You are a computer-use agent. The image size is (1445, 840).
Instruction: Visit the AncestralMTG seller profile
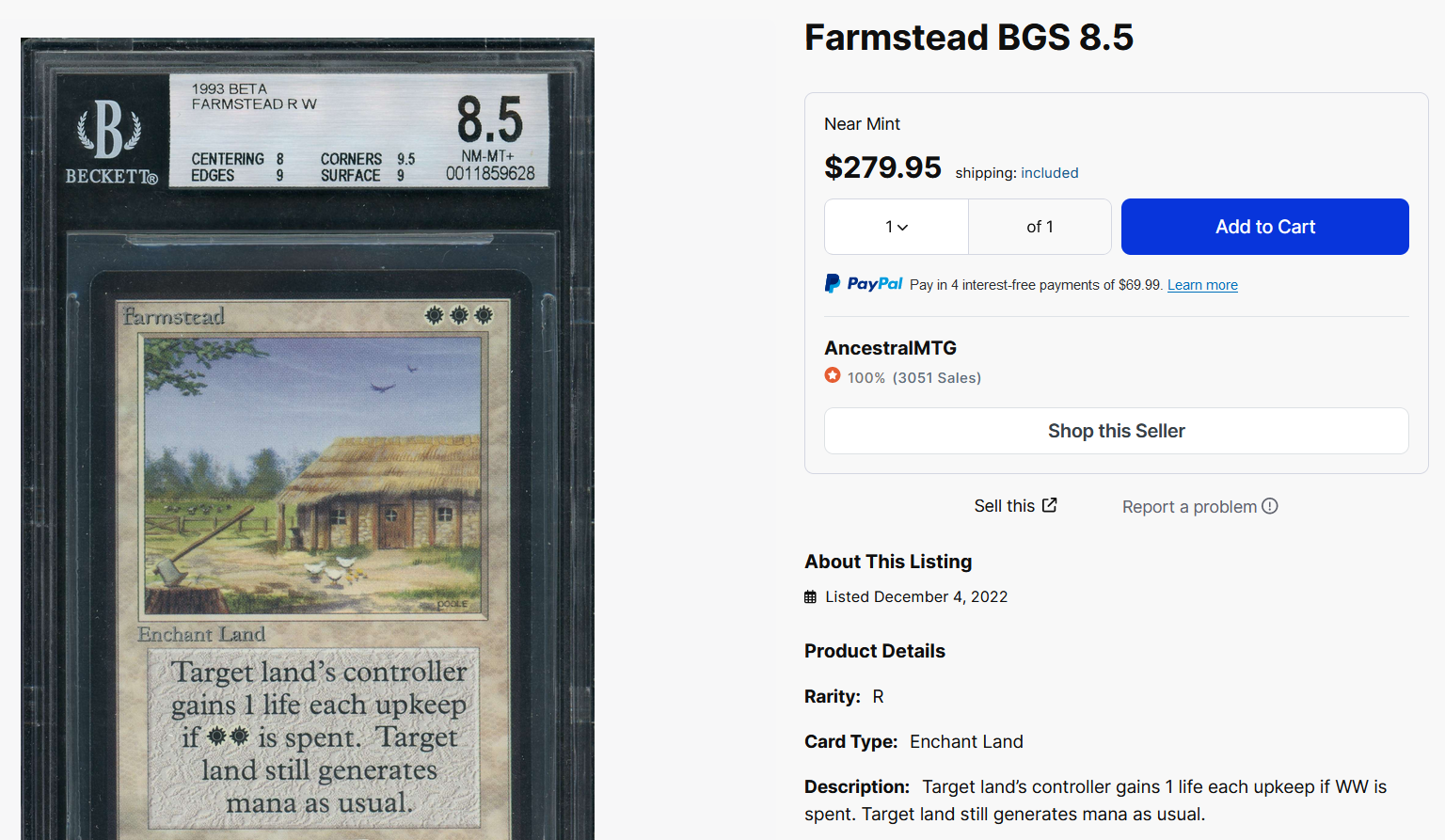coord(890,347)
